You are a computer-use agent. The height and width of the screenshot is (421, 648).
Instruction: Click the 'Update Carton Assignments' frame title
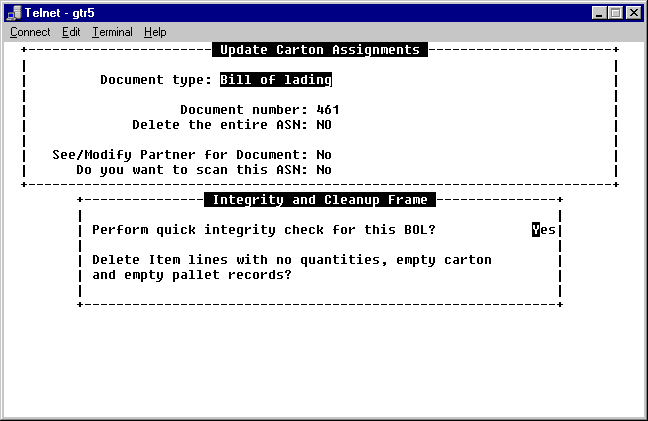click(x=319, y=50)
